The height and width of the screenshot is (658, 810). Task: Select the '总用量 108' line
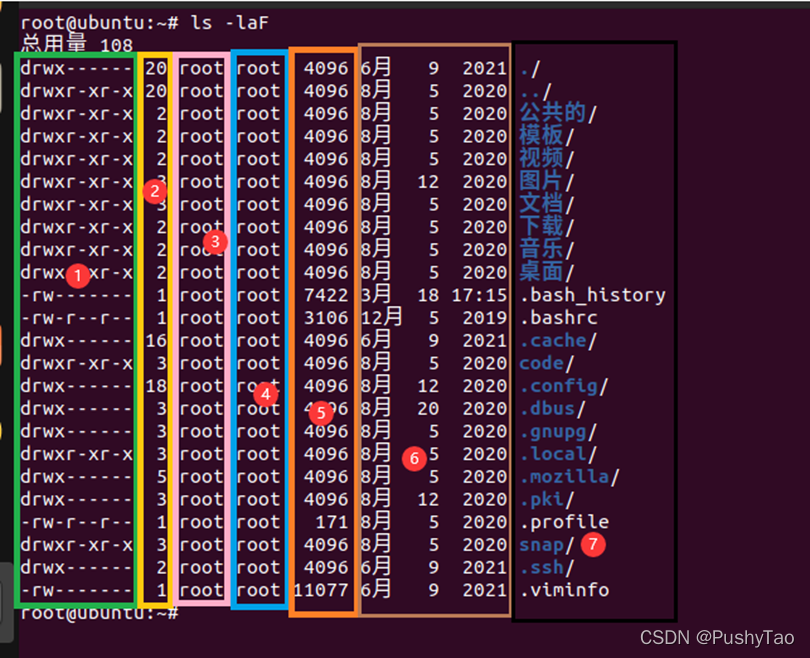(x=77, y=44)
